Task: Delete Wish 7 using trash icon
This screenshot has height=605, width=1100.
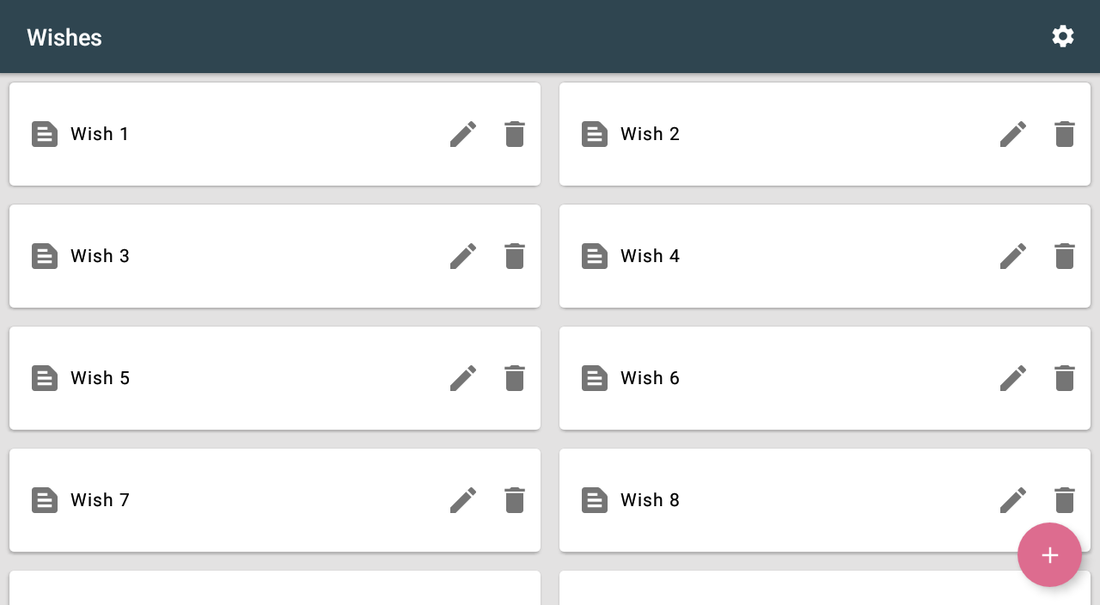Action: (x=514, y=500)
